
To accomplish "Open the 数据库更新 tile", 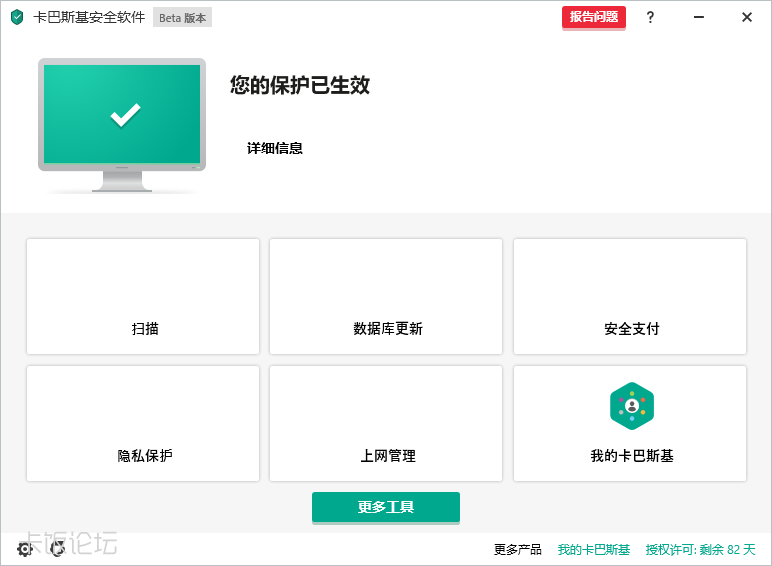I will 386,296.
